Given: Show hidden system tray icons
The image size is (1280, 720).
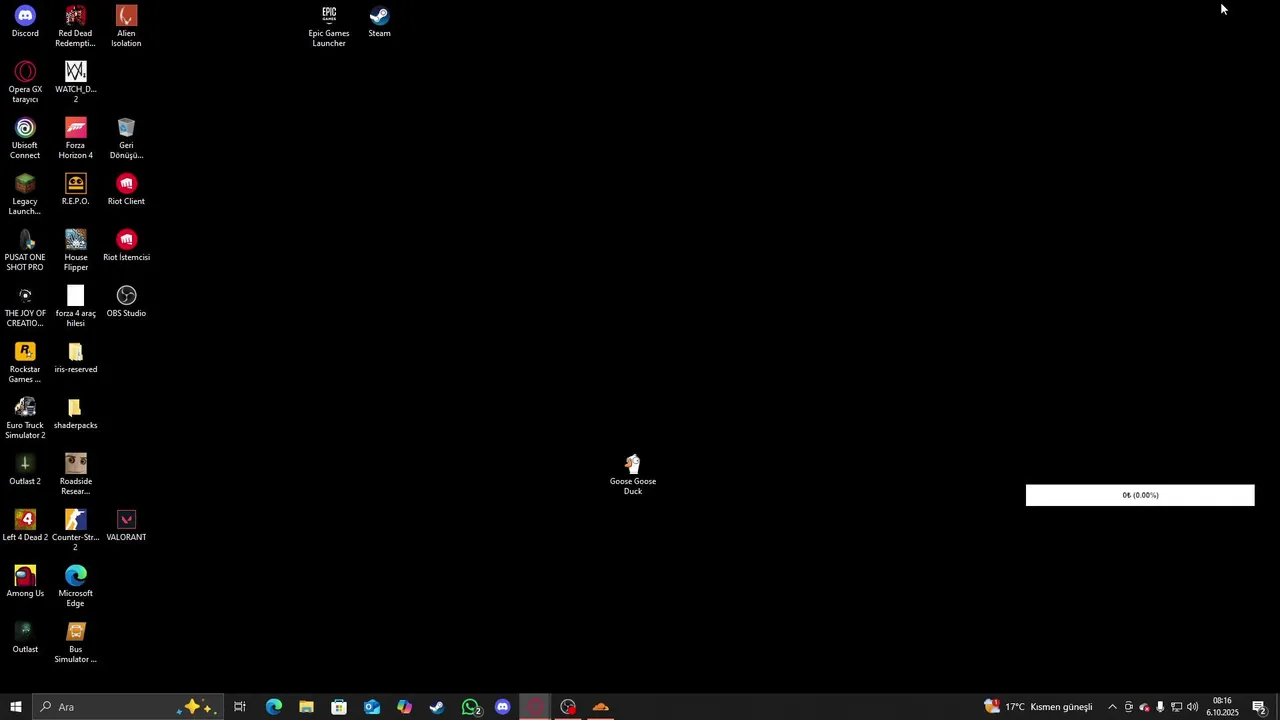Looking at the screenshot, I should [1112, 707].
